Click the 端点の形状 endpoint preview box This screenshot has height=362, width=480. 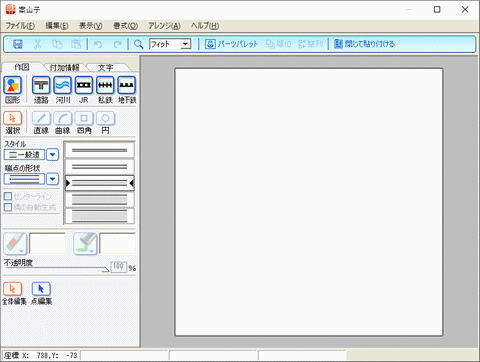(24, 179)
